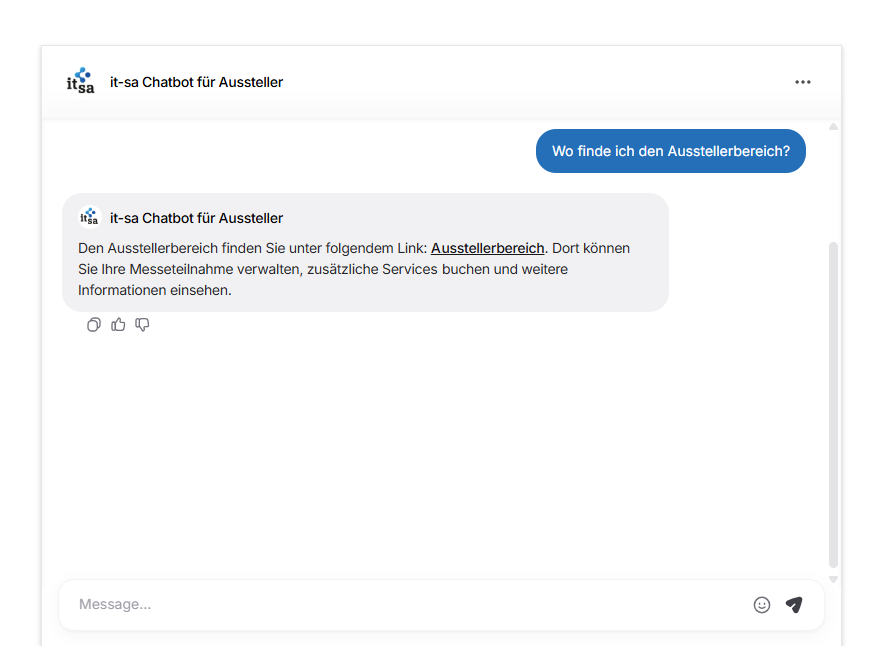Image resolution: width=878 pixels, height=646 pixels.
Task: Click the blank header area beside the menu dots
Action: pos(538,82)
